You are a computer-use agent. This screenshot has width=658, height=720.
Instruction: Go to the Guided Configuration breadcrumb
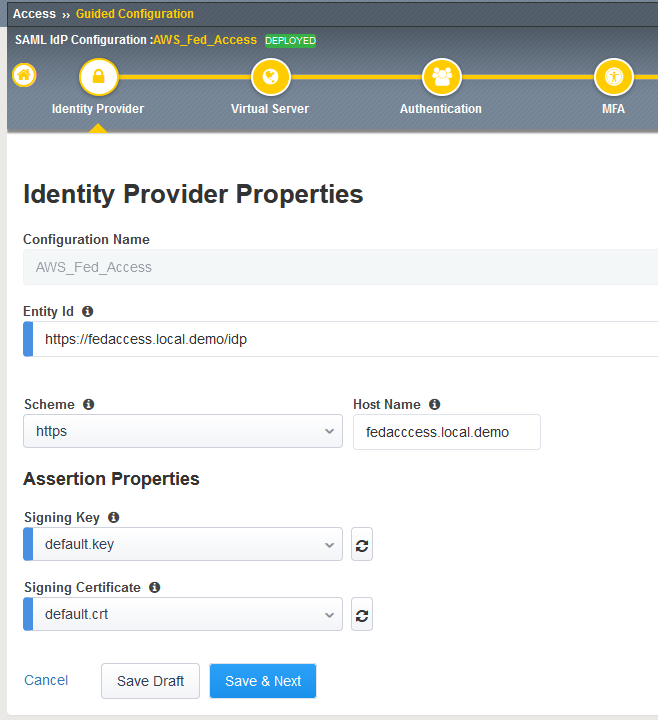coord(135,14)
